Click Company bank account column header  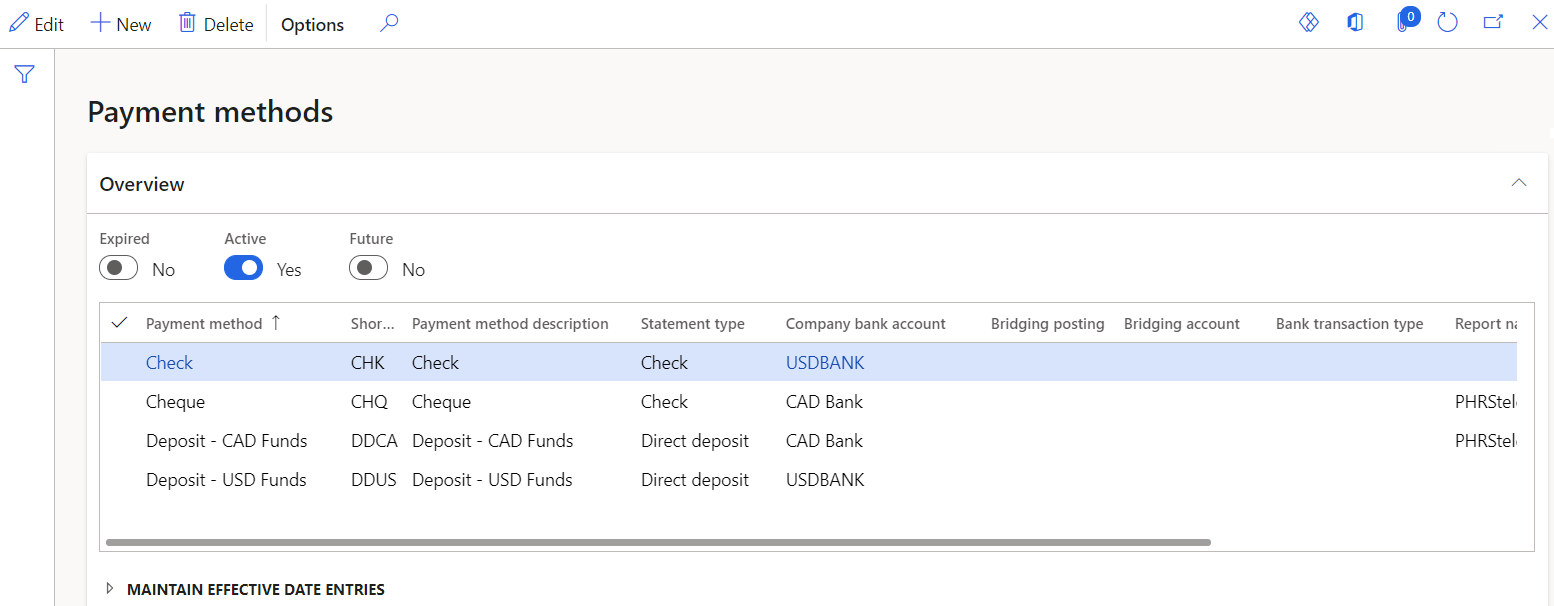(x=866, y=324)
